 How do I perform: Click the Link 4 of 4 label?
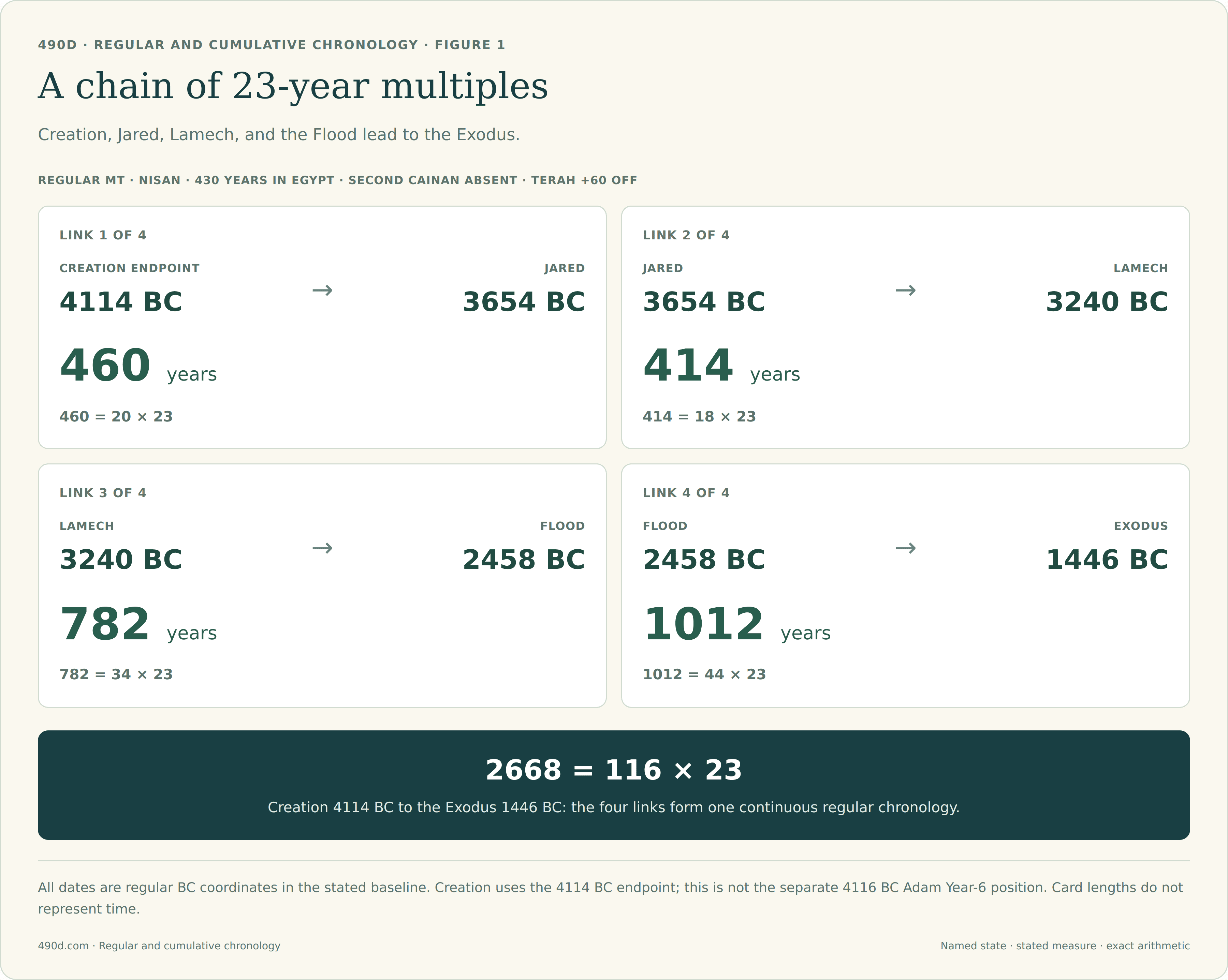pos(686,493)
